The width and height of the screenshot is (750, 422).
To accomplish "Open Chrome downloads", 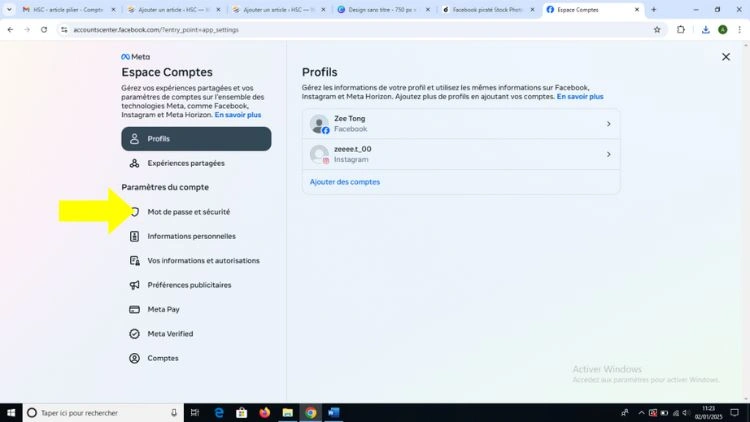I will tap(706, 30).
